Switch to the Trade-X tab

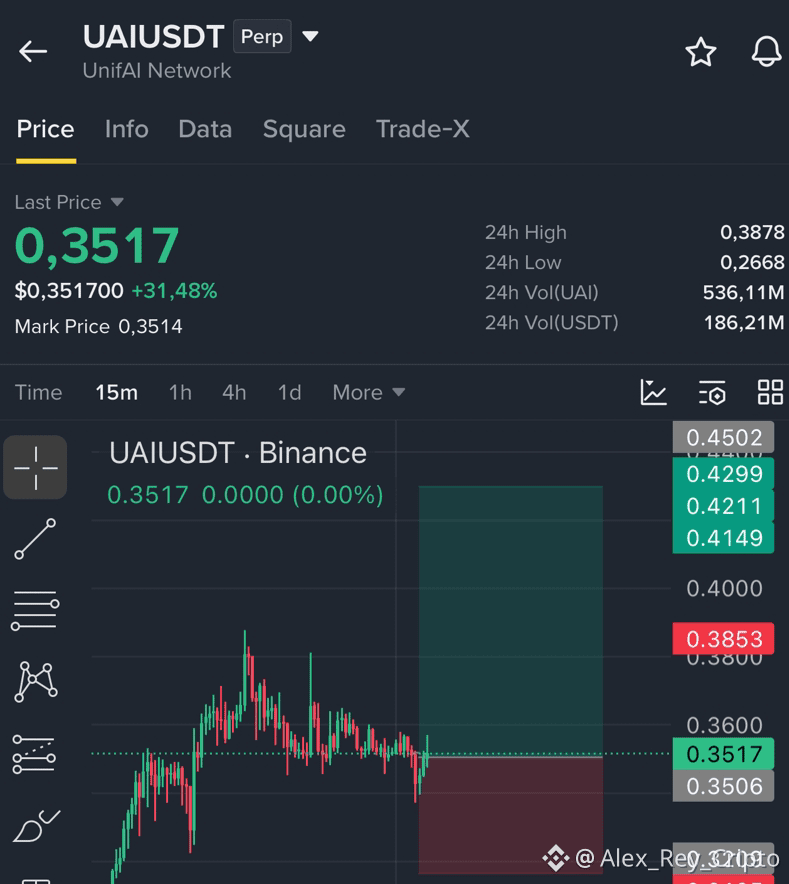(422, 129)
